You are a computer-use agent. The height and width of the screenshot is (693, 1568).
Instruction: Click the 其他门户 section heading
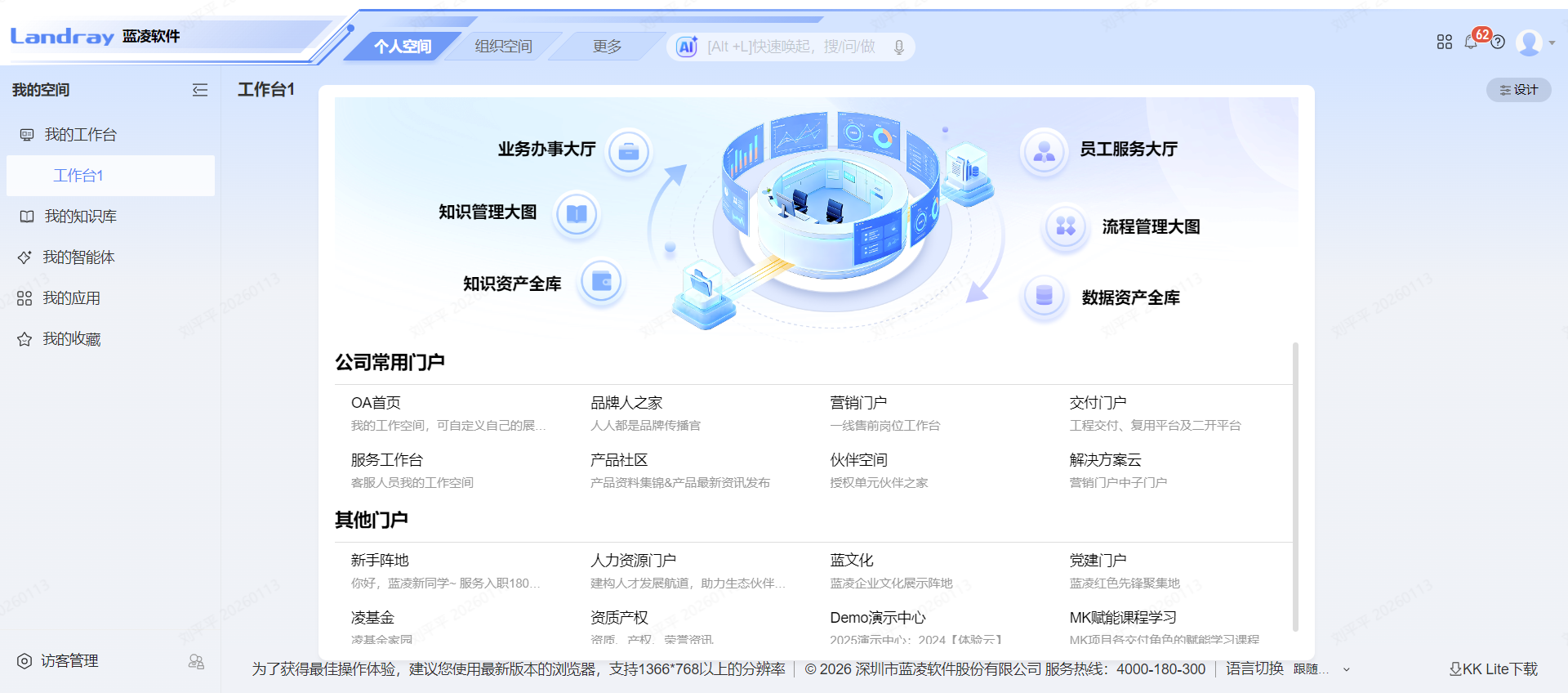[372, 520]
